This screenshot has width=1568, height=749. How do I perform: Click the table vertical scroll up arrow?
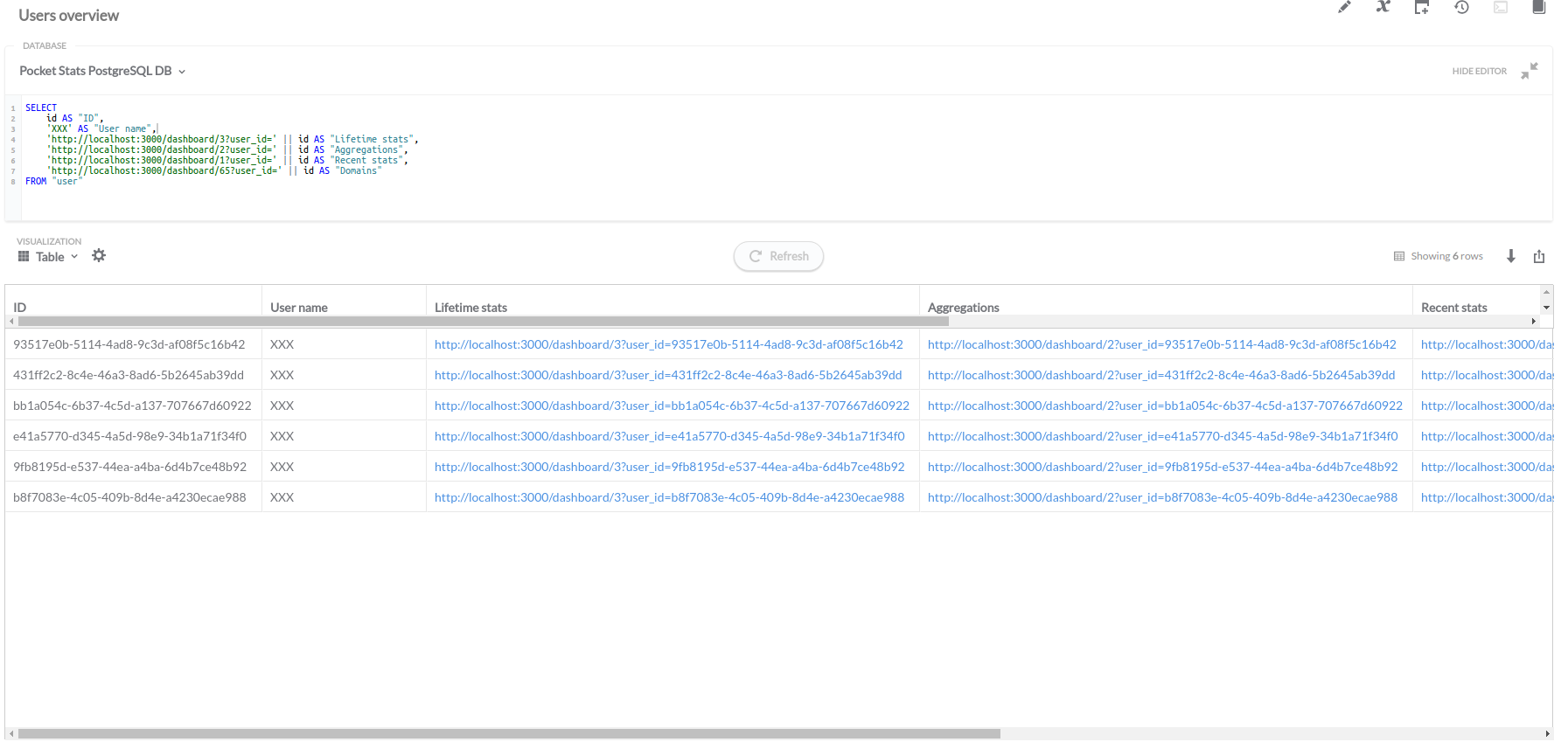(1546, 292)
